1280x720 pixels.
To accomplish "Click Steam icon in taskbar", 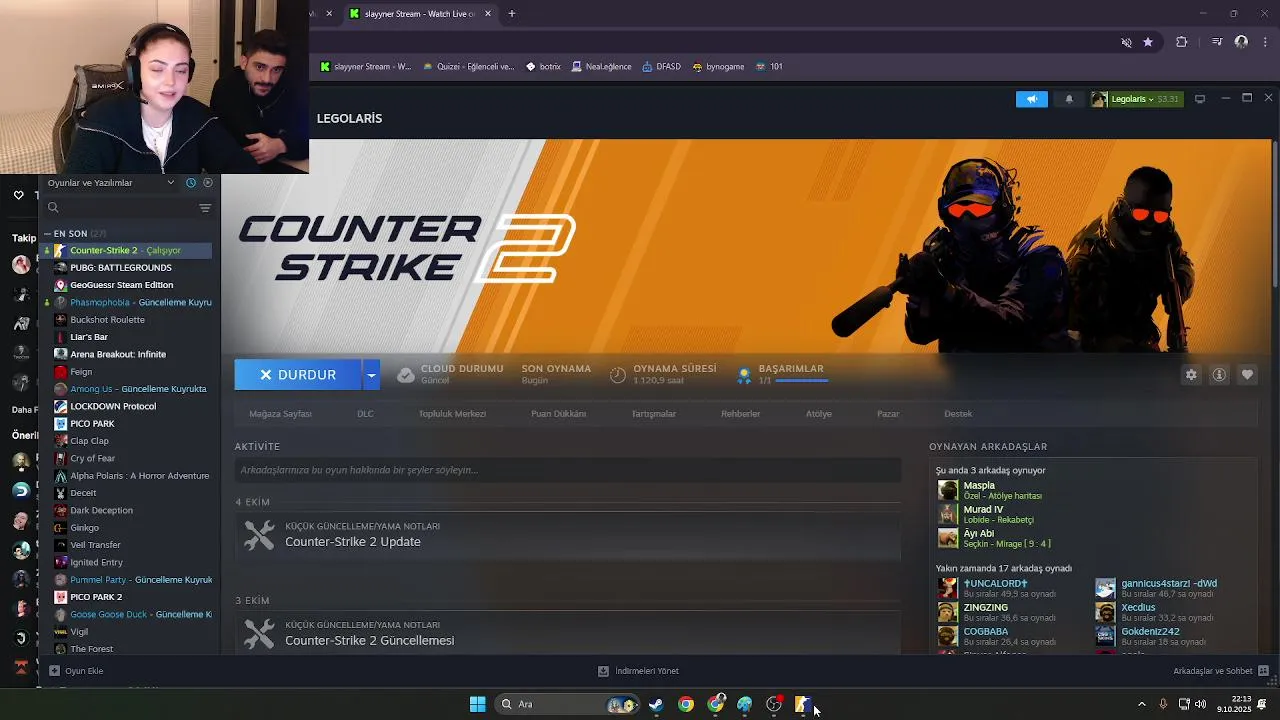I will [656, 704].
